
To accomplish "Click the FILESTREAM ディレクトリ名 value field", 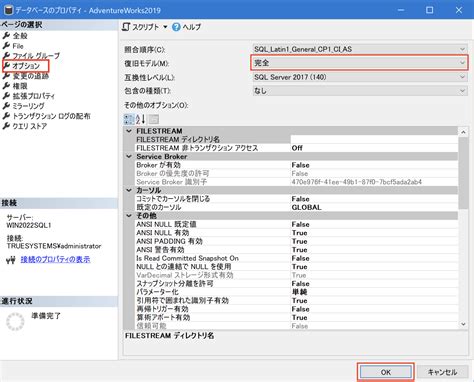I will [x=374, y=139].
